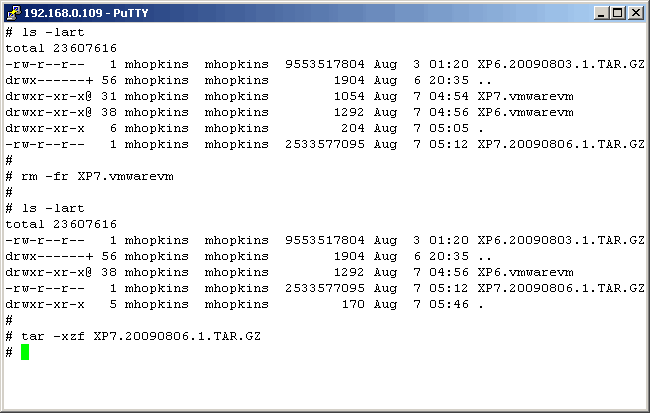Maximize the PuTTY terminal window

coord(618,13)
